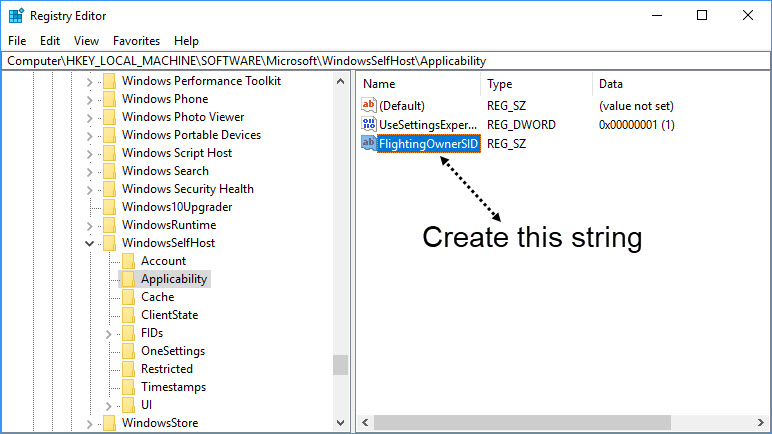Select the OneSettings key label
Viewport: 772px width, 434px height.
(173, 351)
